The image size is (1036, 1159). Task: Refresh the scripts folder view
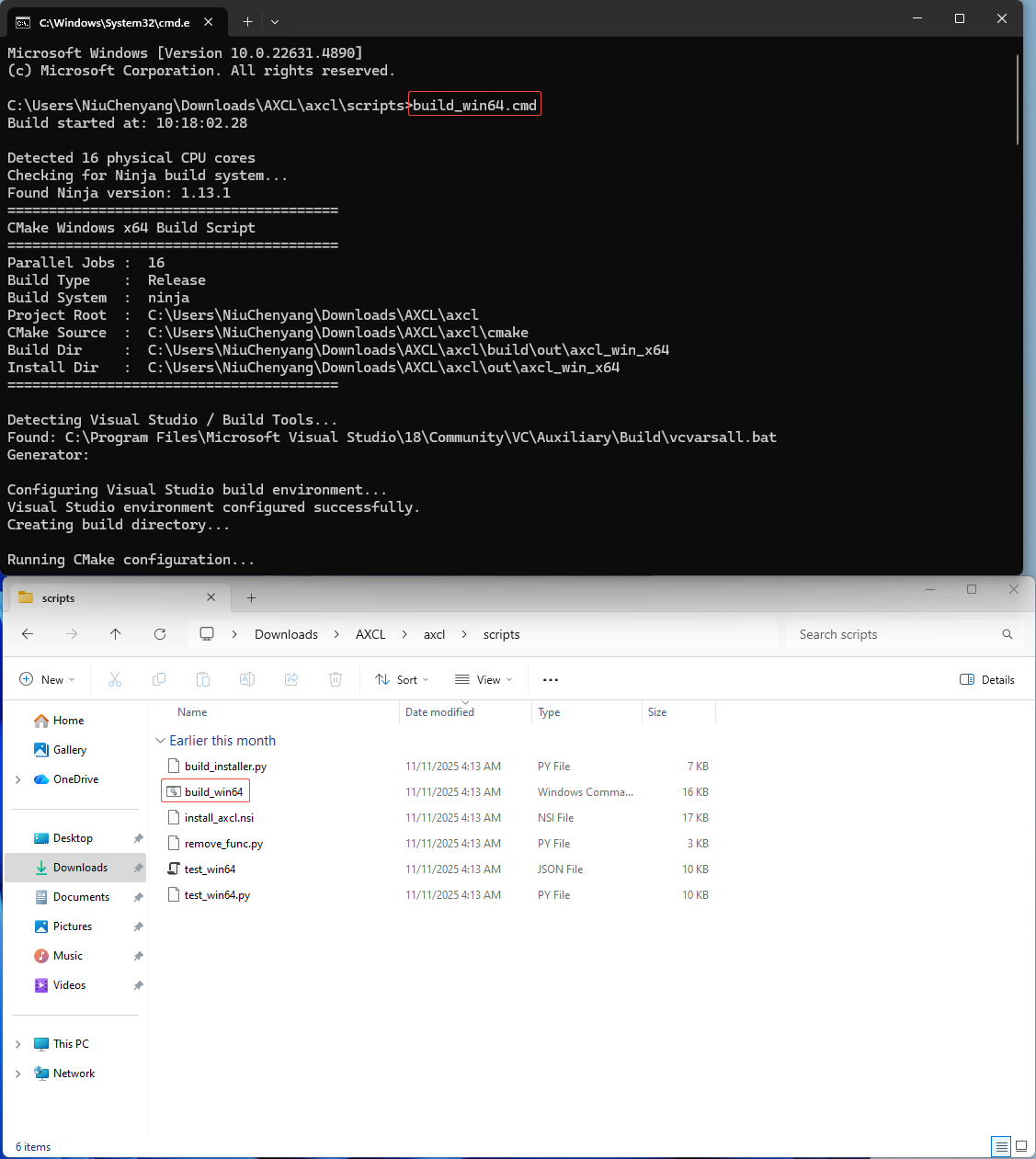pyautogui.click(x=160, y=634)
